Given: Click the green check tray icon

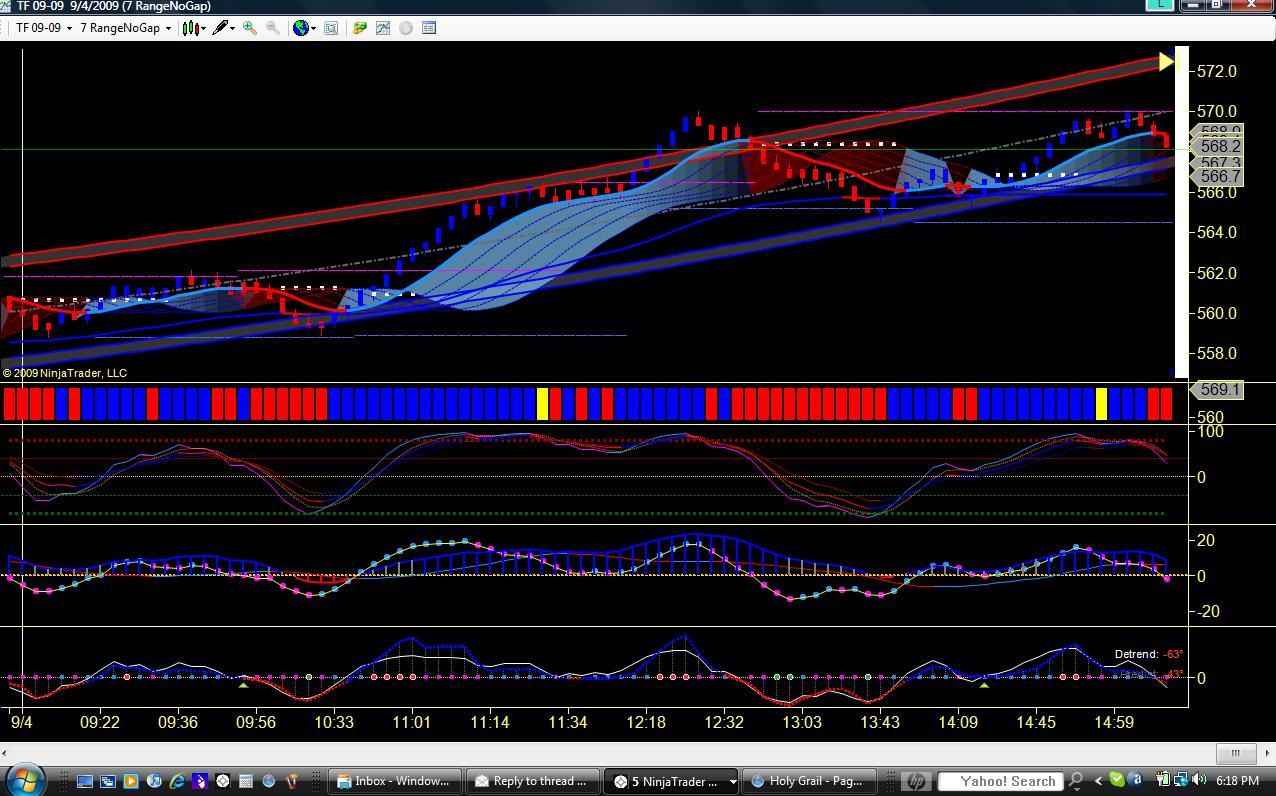Looking at the screenshot, I should click(x=1117, y=780).
